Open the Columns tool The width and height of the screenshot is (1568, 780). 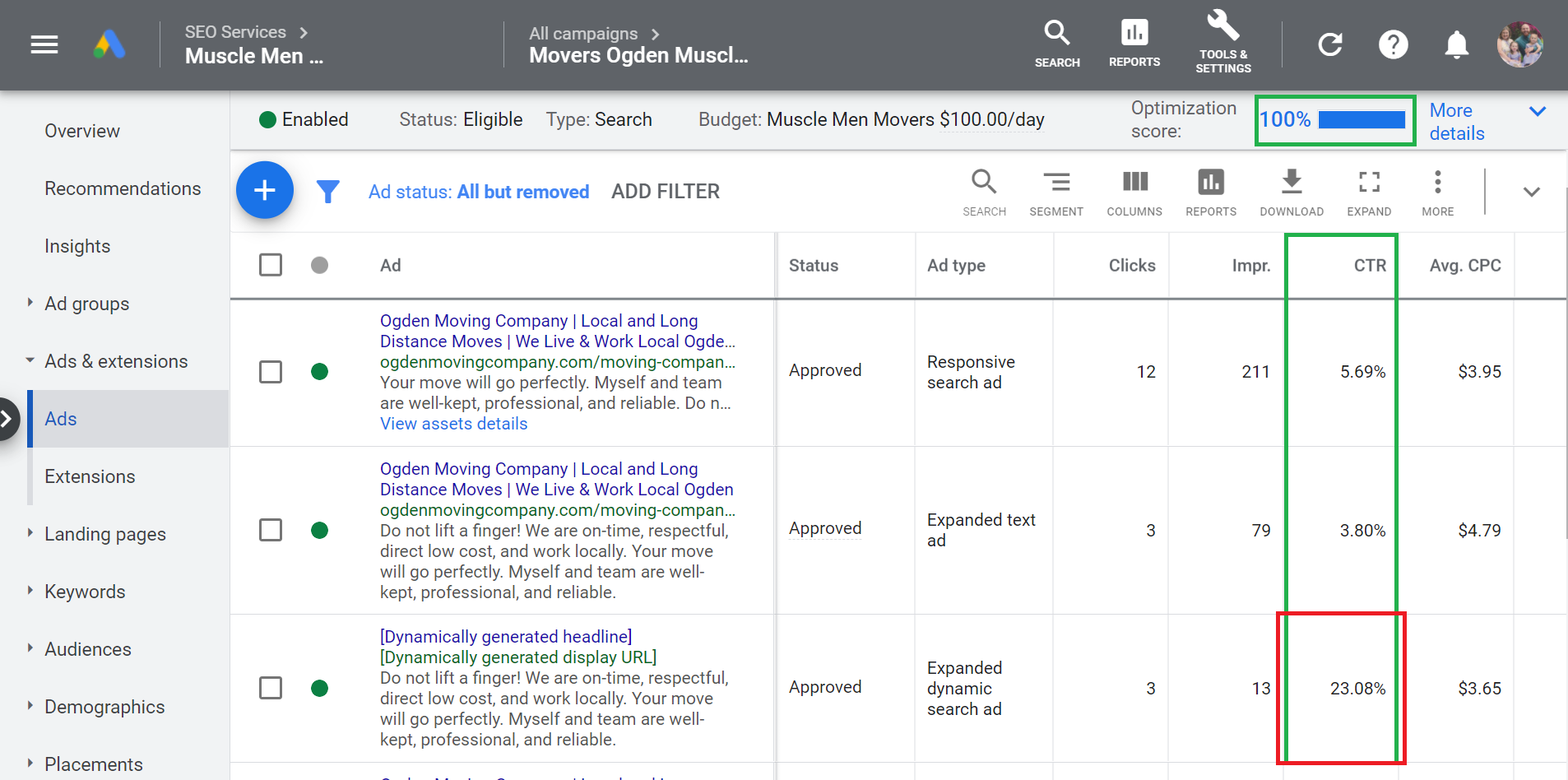pyautogui.click(x=1134, y=193)
